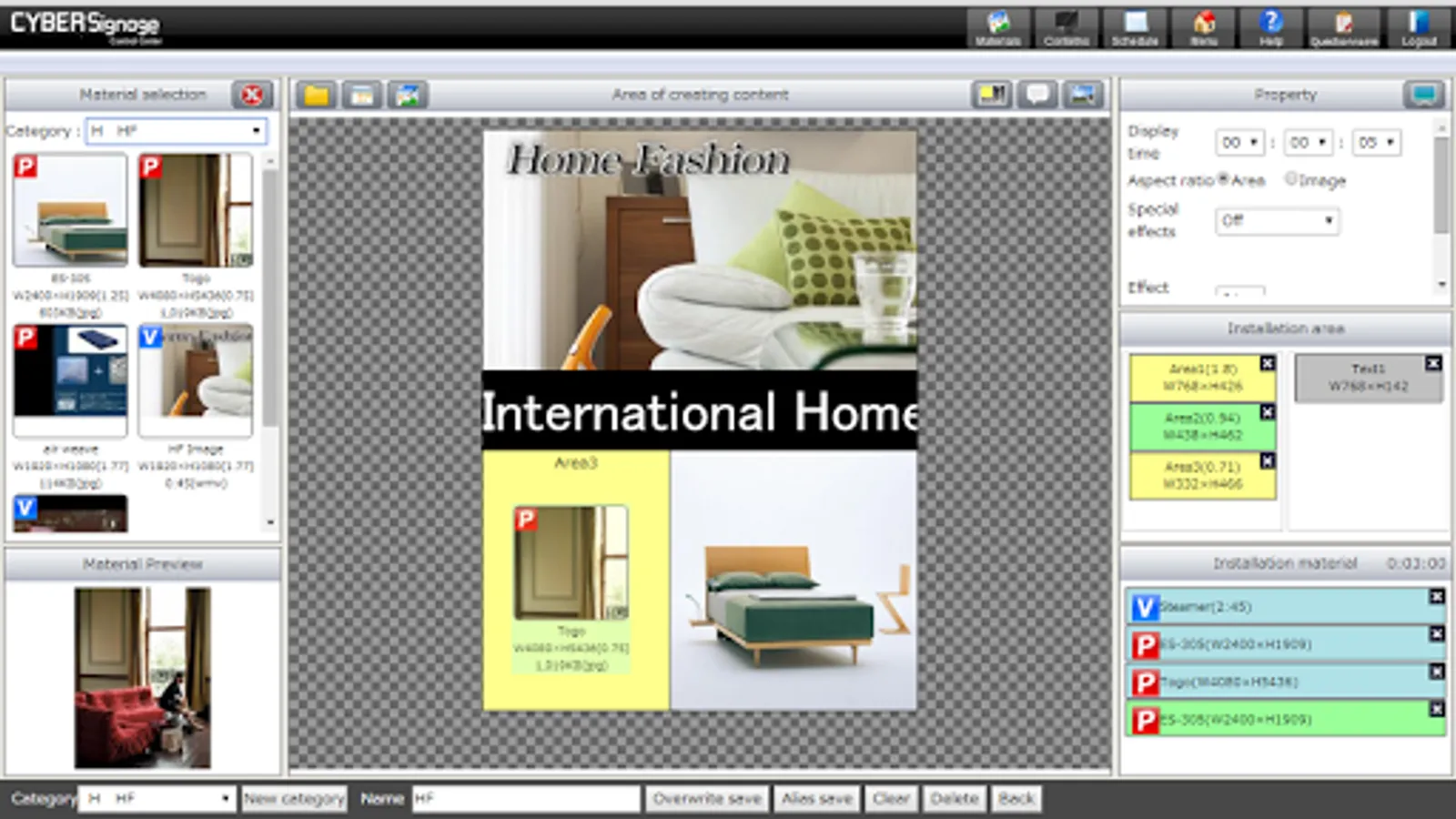
Task: Select Image aspect ratio option
Action: (1291, 179)
